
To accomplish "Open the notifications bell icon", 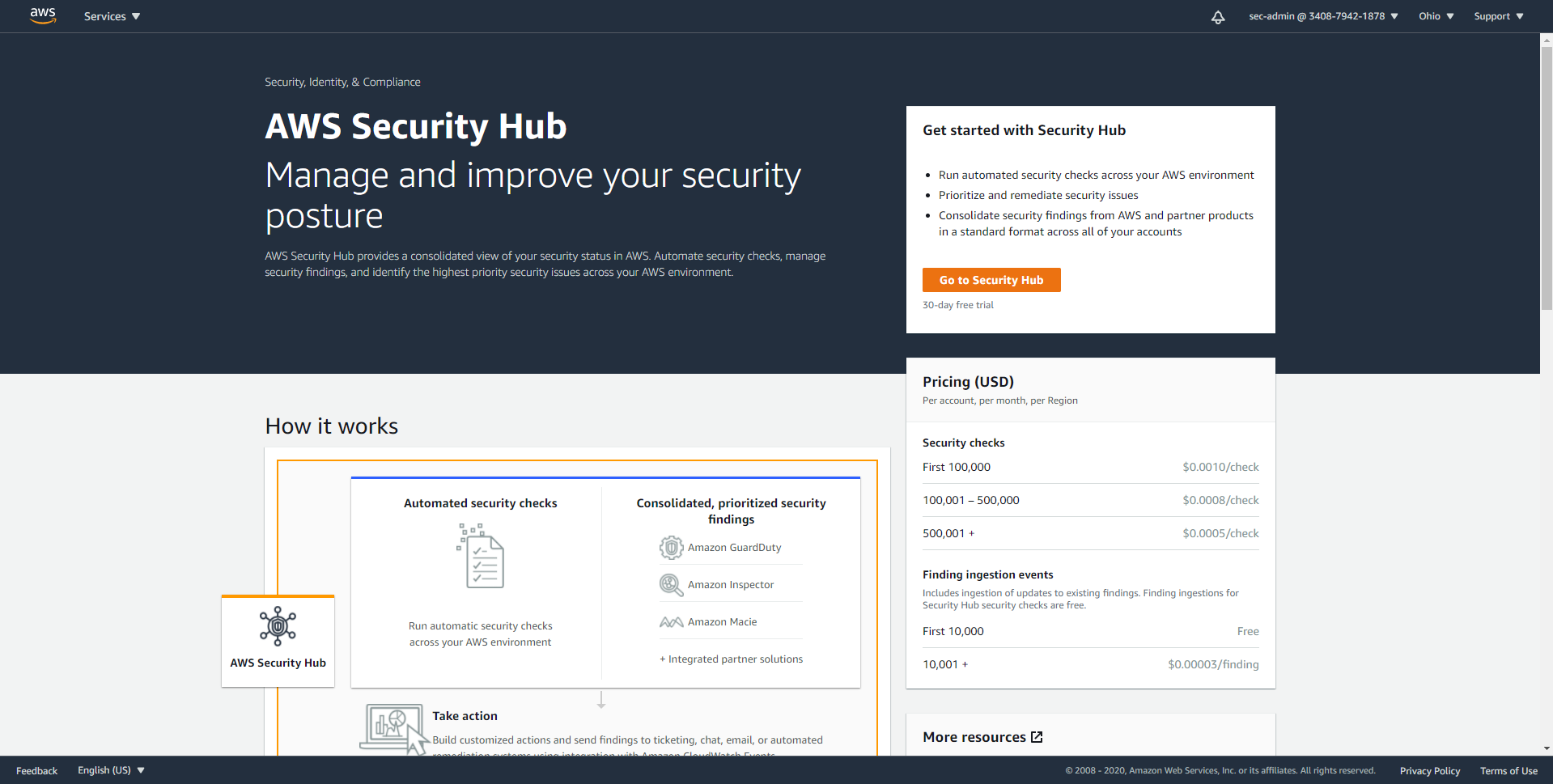I will (x=1218, y=17).
